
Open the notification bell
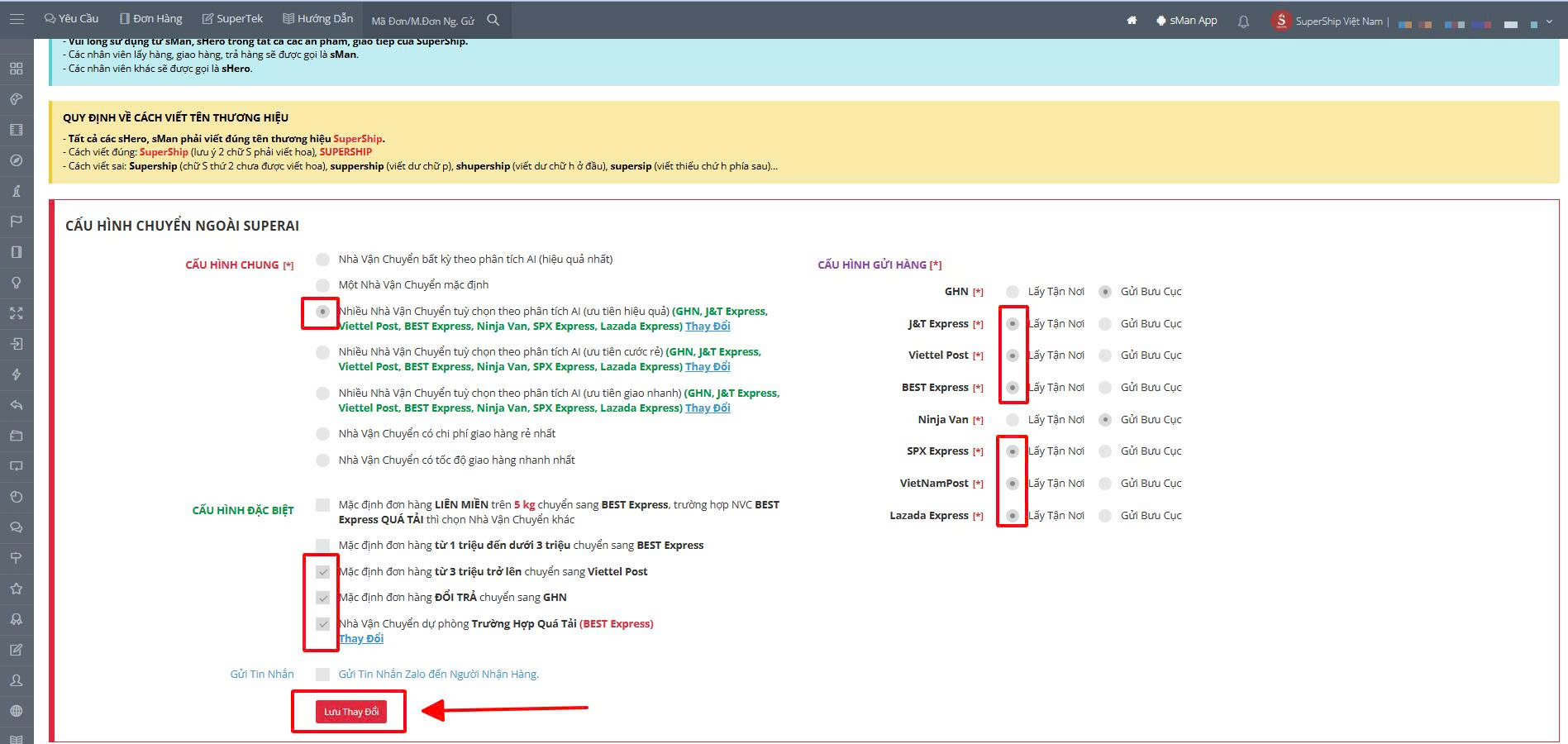(x=1243, y=21)
